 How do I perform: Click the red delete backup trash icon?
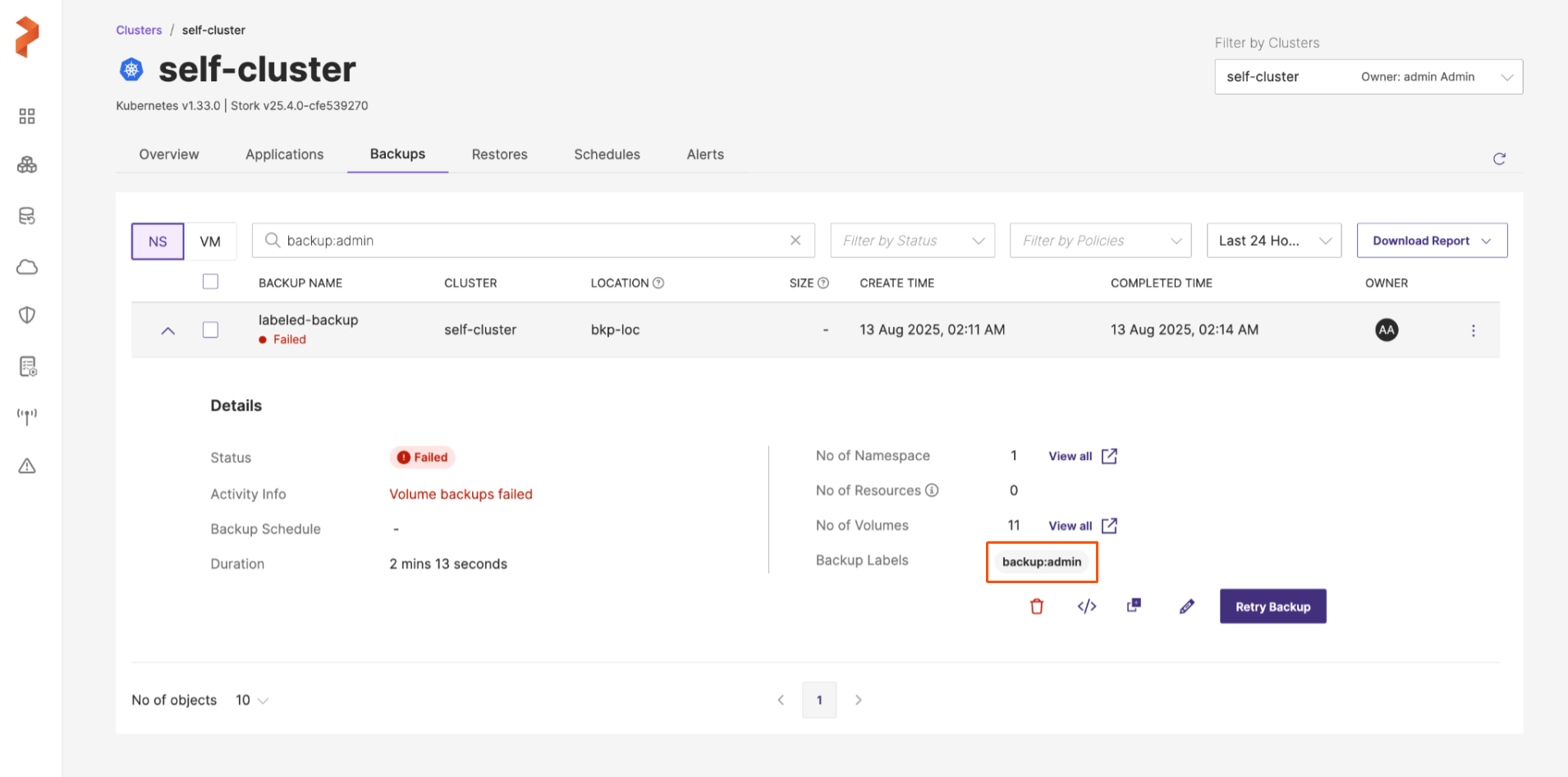(1037, 606)
